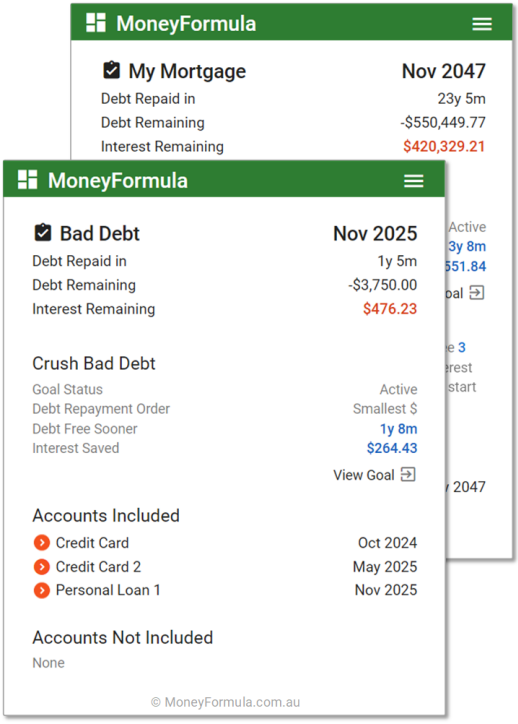Expand the Credit Card account chevron
This screenshot has height=724, width=518.
42,543
